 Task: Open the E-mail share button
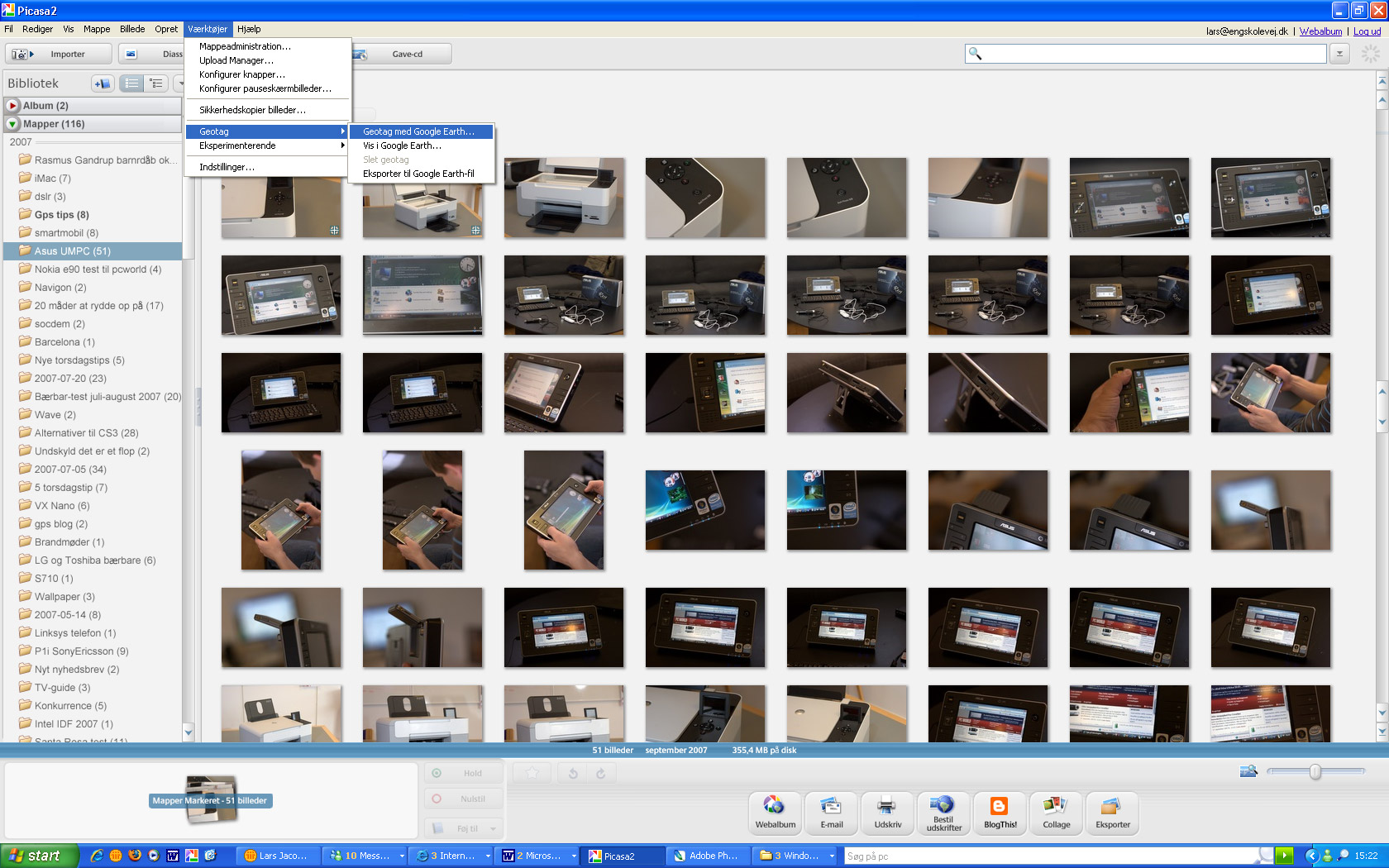tap(831, 813)
